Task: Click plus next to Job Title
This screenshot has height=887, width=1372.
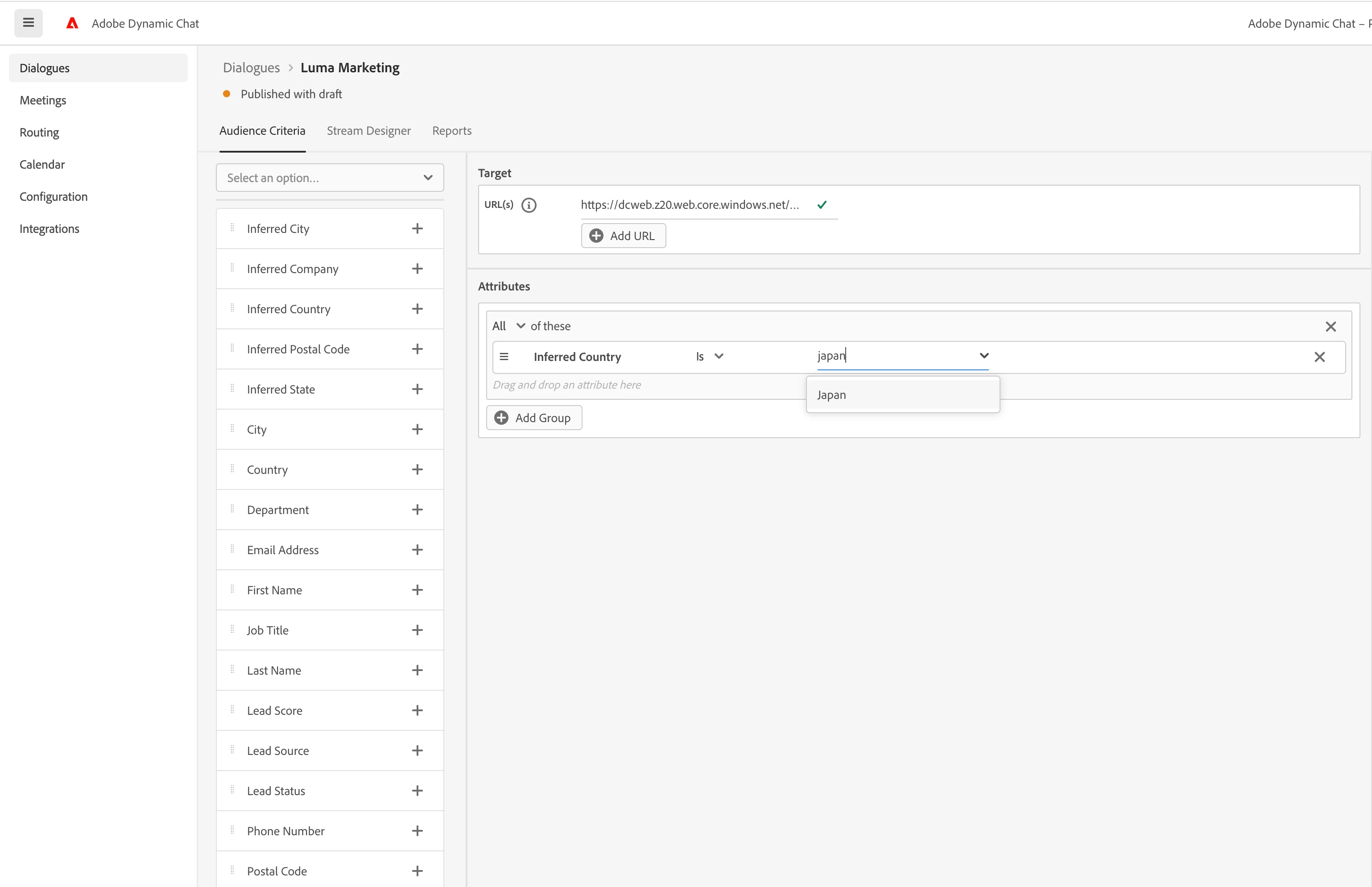Action: 417,630
